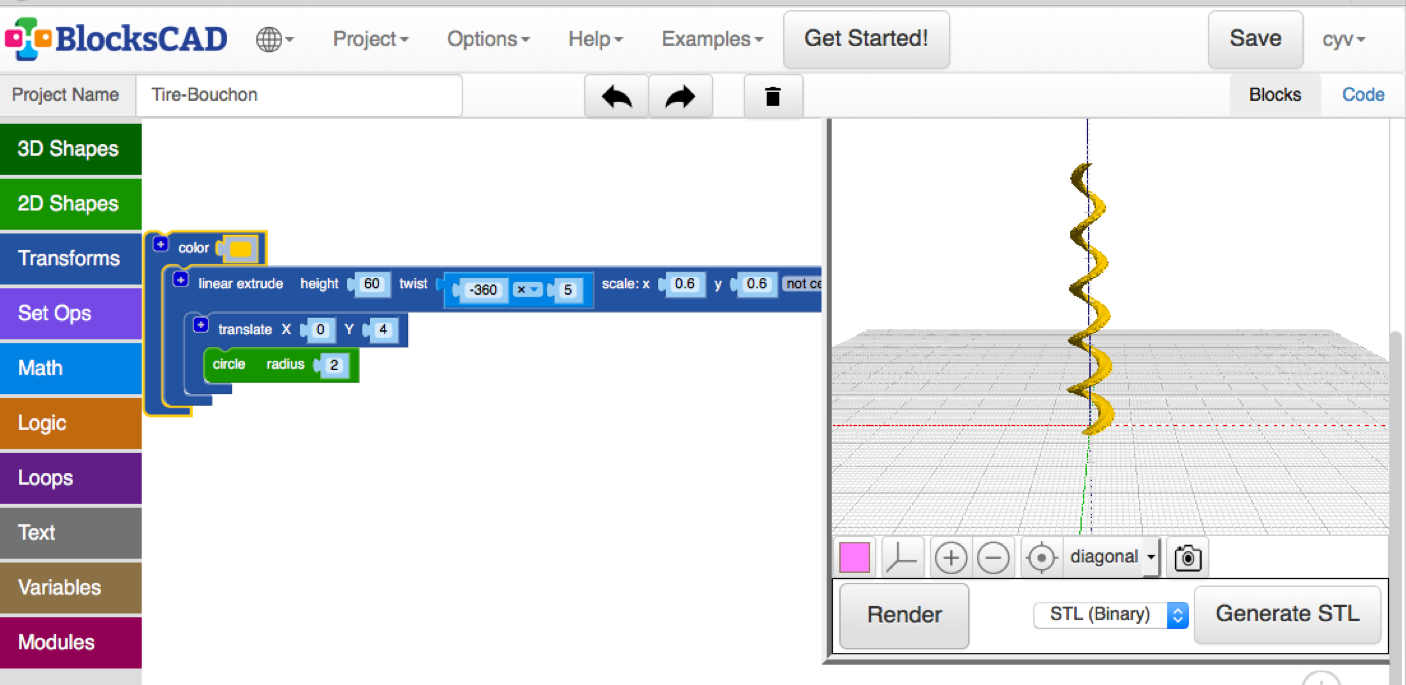Click the Redo arrow icon
This screenshot has width=1406, height=685.
click(680, 95)
